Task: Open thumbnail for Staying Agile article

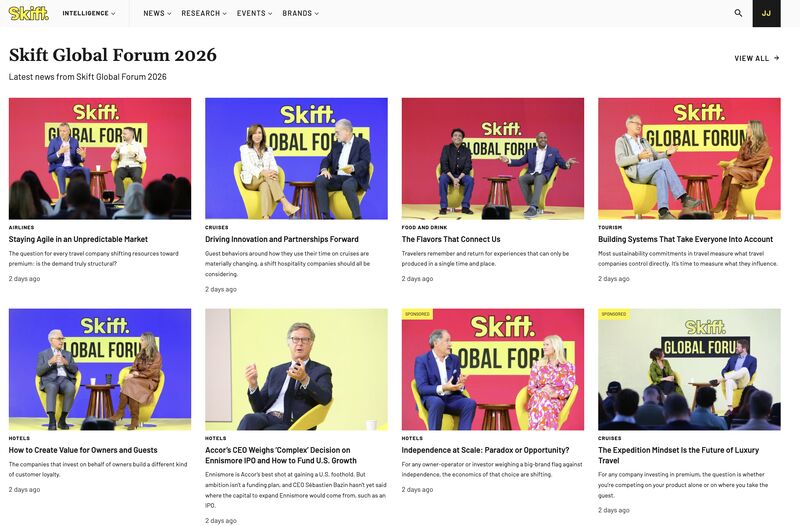Action: (100, 159)
